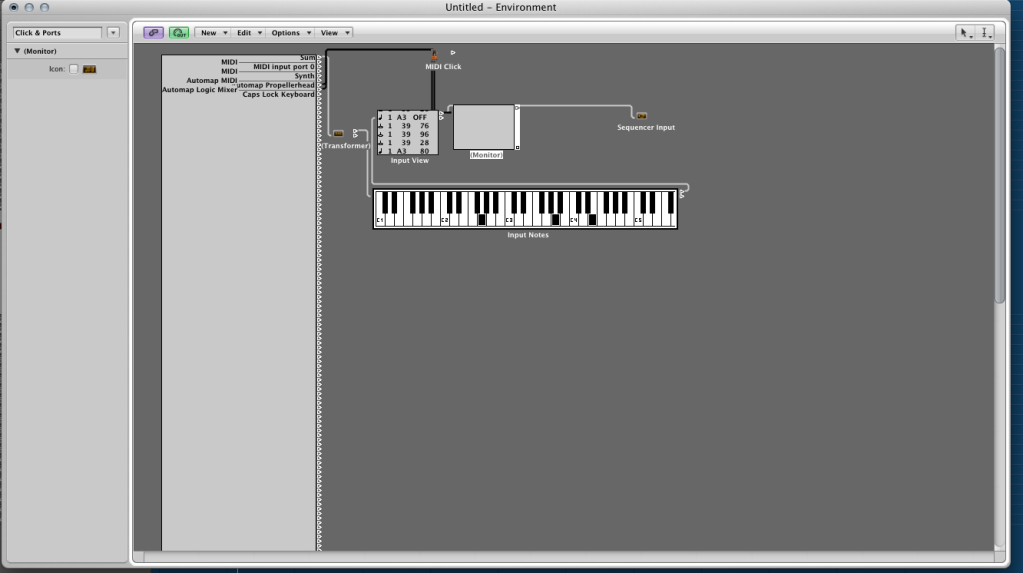1023x573 pixels.
Task: Open the Pointer tool selector
Action: (965, 33)
